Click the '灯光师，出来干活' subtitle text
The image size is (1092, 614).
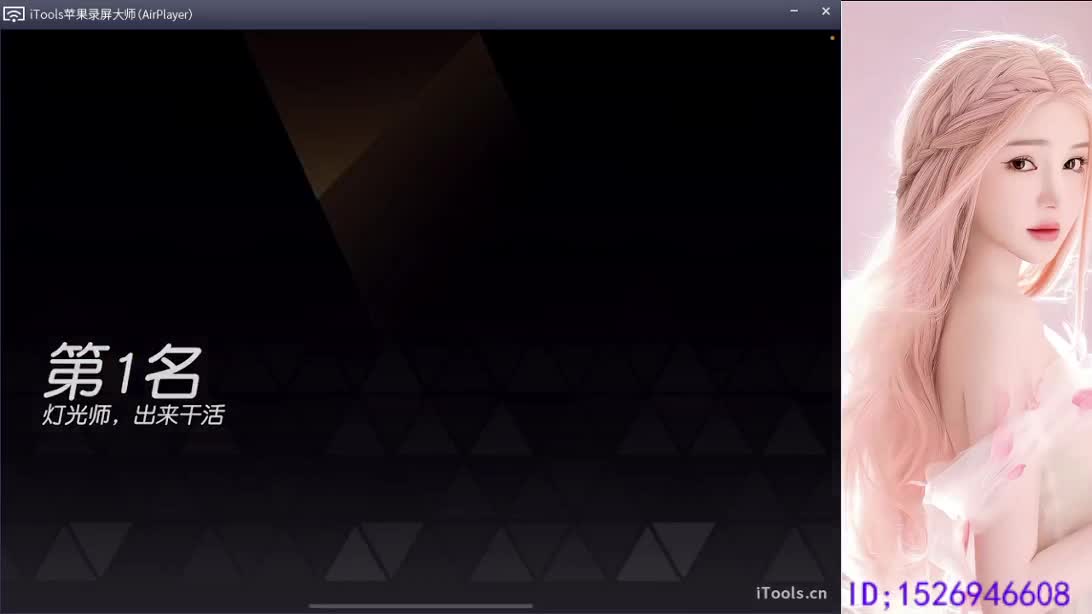click(134, 415)
